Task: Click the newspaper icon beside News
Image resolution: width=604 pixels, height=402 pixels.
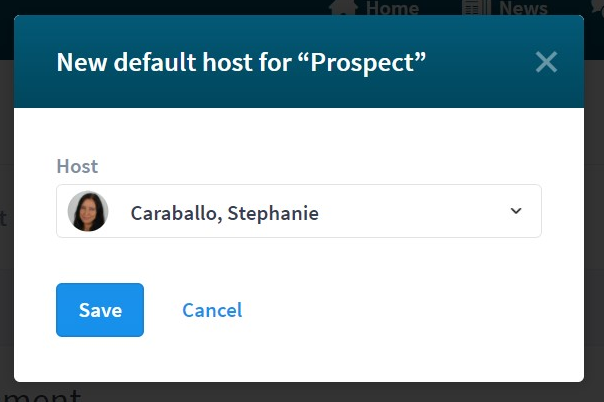Action: [477, 7]
